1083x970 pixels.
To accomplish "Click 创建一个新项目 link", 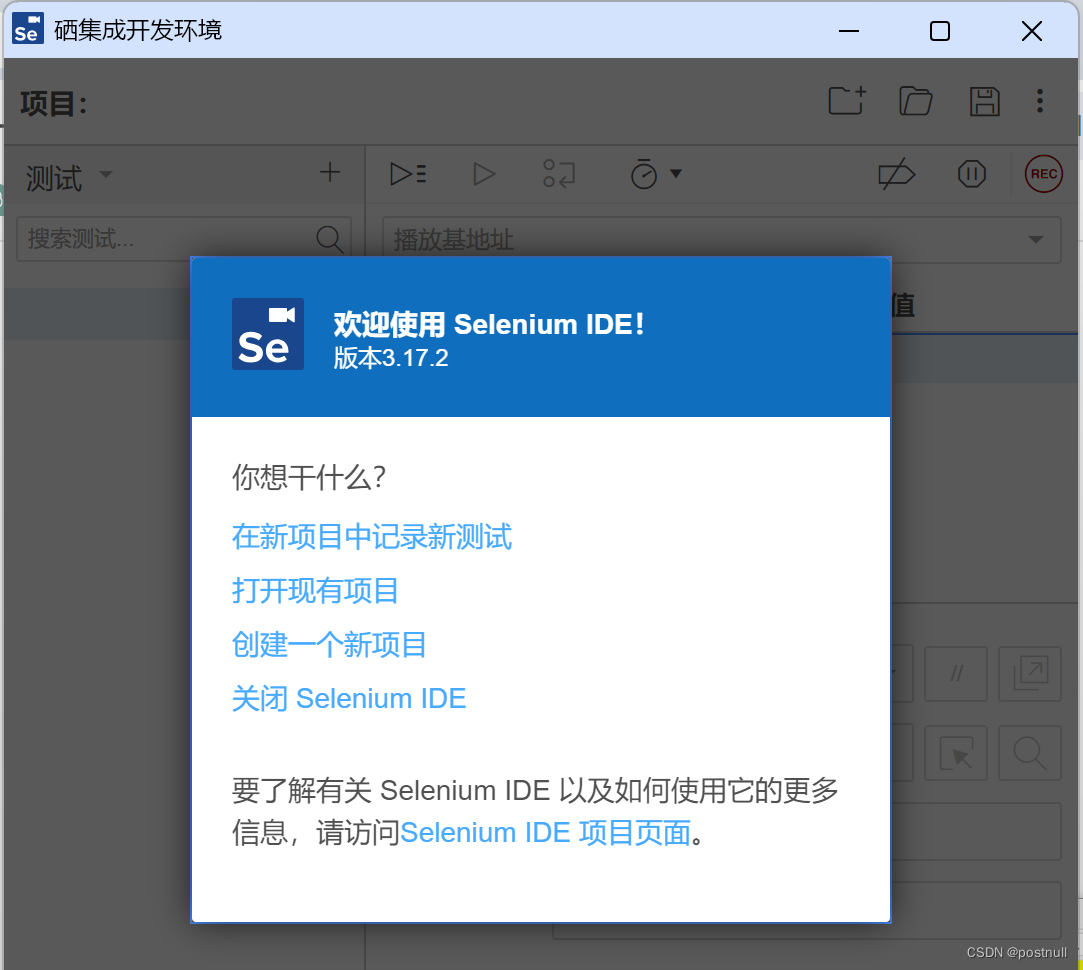I will 329,645.
